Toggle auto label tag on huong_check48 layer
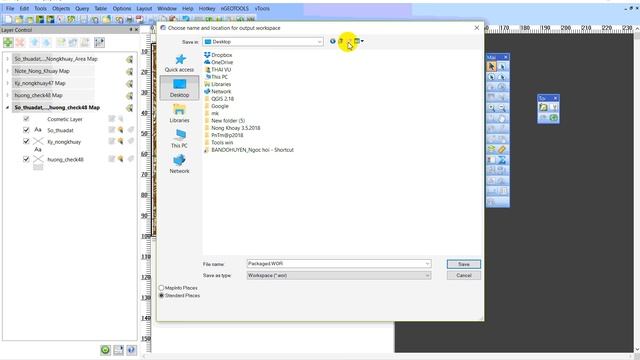This screenshot has height=360, width=640. [130, 159]
